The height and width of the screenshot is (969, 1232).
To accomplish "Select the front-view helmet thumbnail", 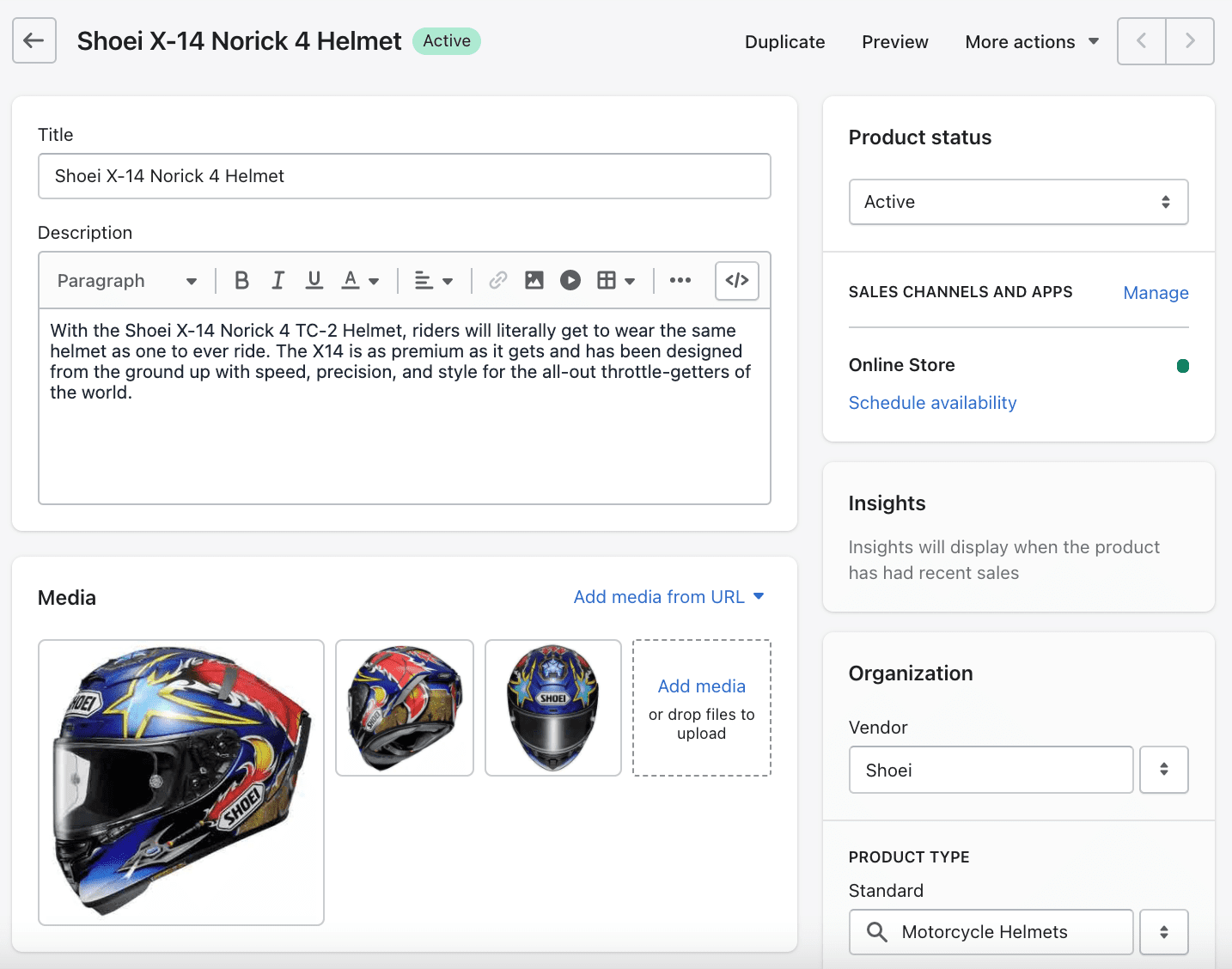I will [x=553, y=708].
